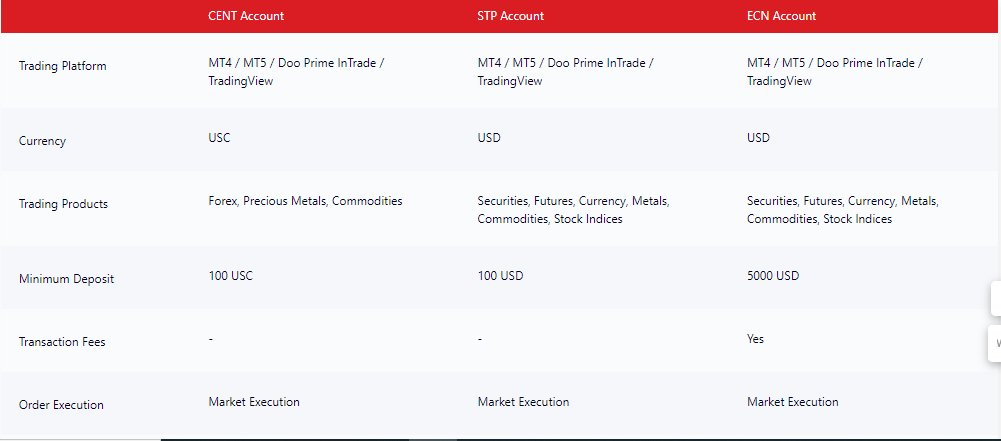Click the 100 USC minimum deposit value

(230, 276)
